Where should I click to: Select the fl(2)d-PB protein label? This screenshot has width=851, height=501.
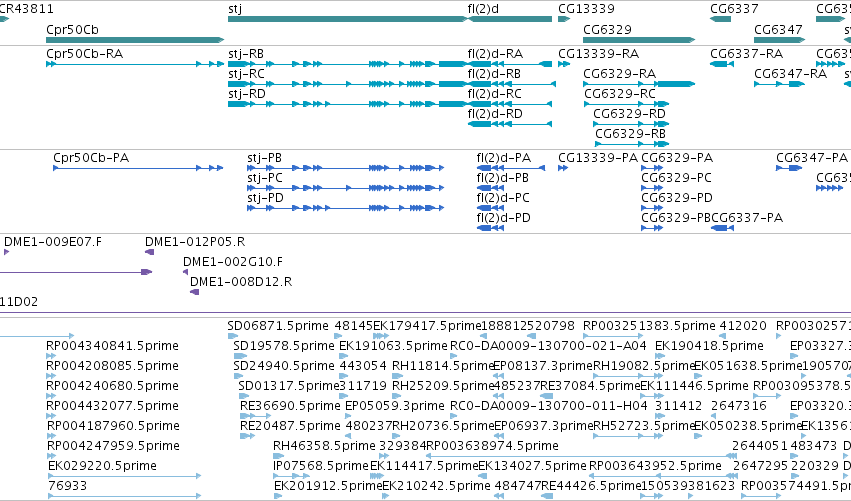(x=503, y=178)
